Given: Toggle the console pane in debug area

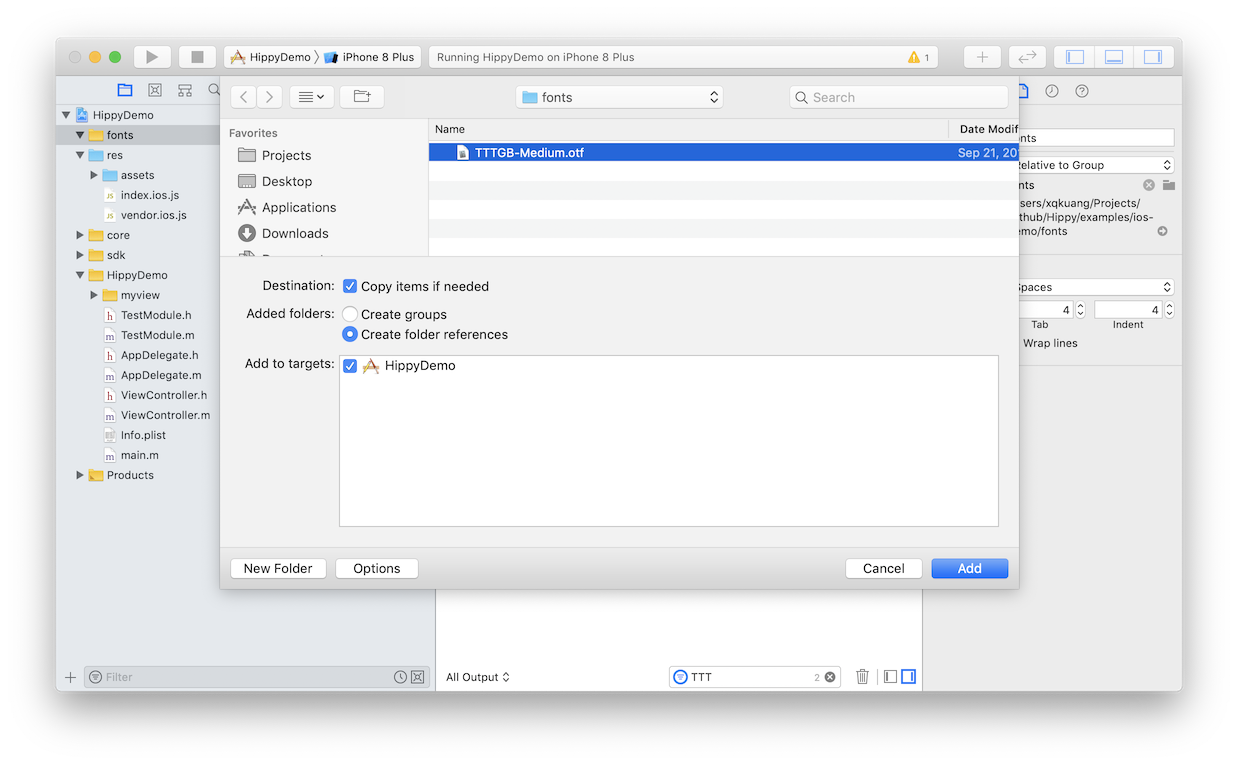Looking at the screenshot, I should click(x=908, y=677).
